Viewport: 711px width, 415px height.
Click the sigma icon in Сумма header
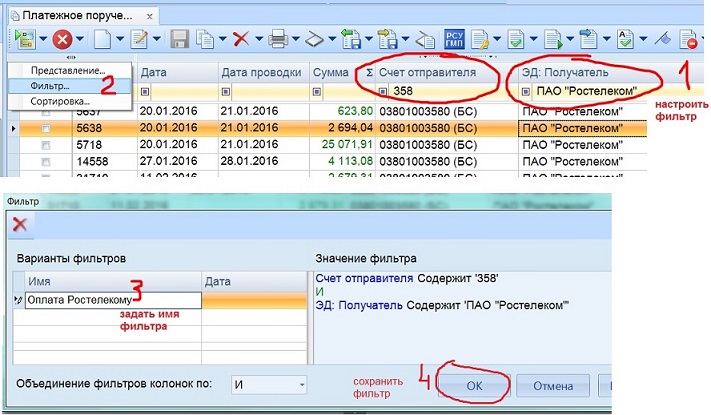tap(370, 73)
